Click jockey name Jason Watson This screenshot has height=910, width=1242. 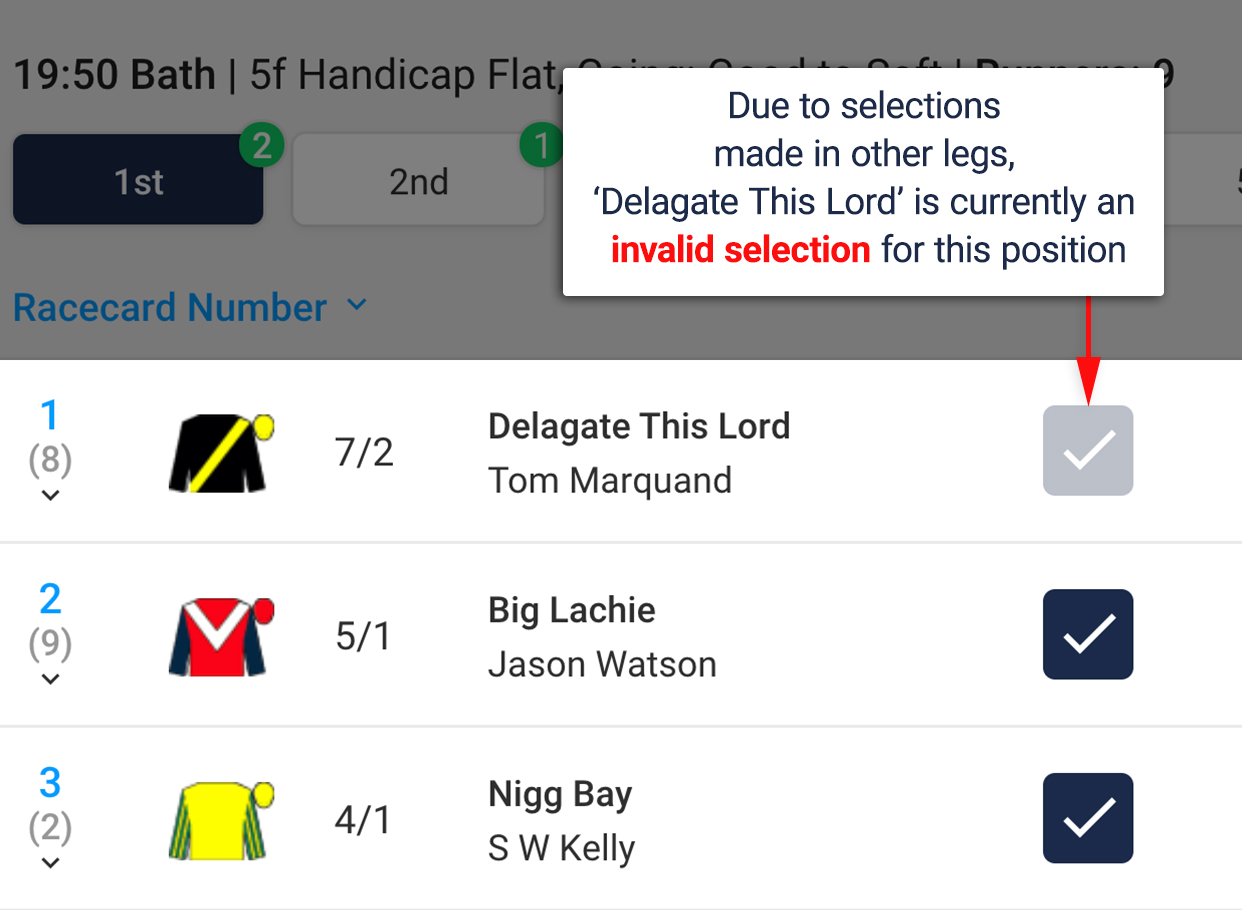pyautogui.click(x=602, y=665)
